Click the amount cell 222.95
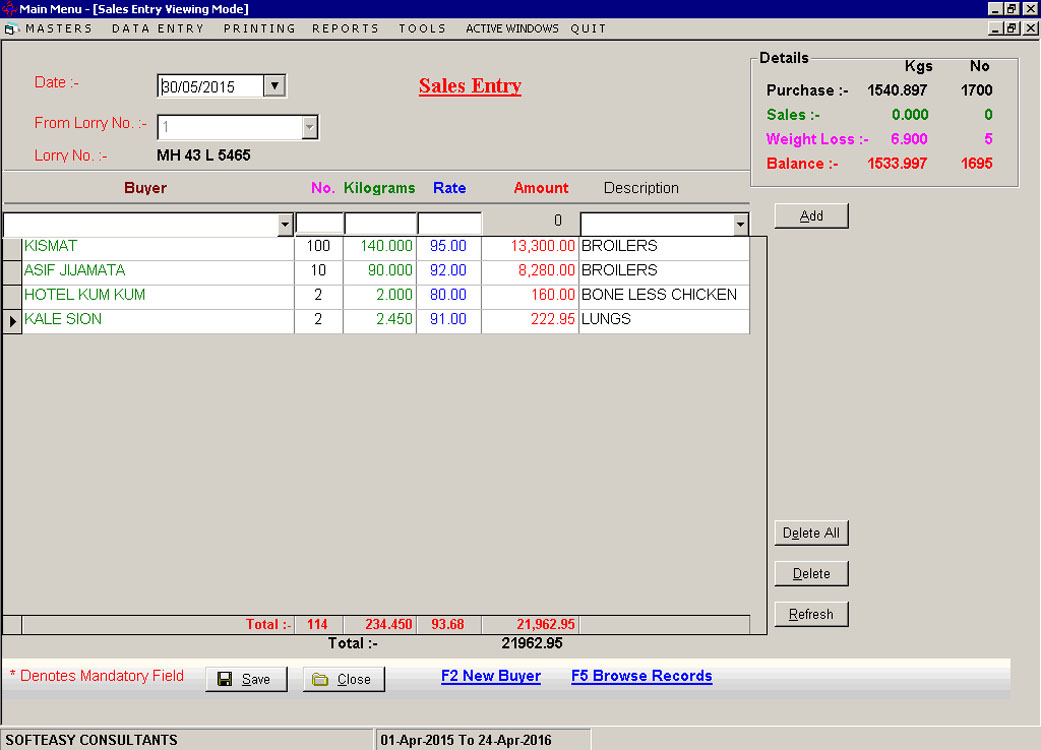This screenshot has height=750, width=1041. 530,319
